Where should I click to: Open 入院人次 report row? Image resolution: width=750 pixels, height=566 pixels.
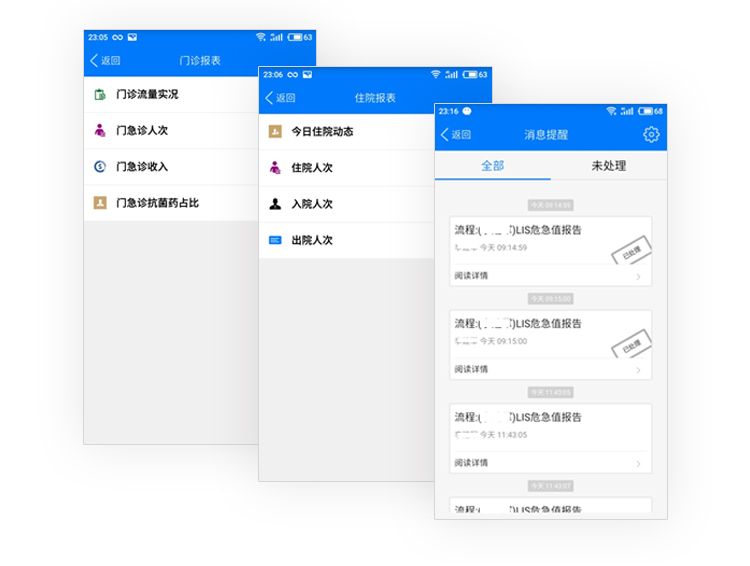346,204
